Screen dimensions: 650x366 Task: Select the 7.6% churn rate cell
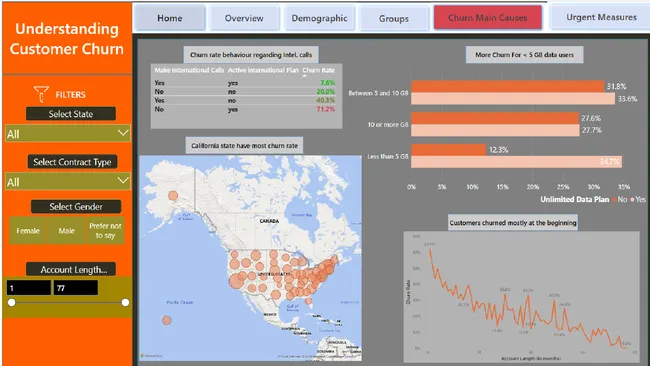327,82
